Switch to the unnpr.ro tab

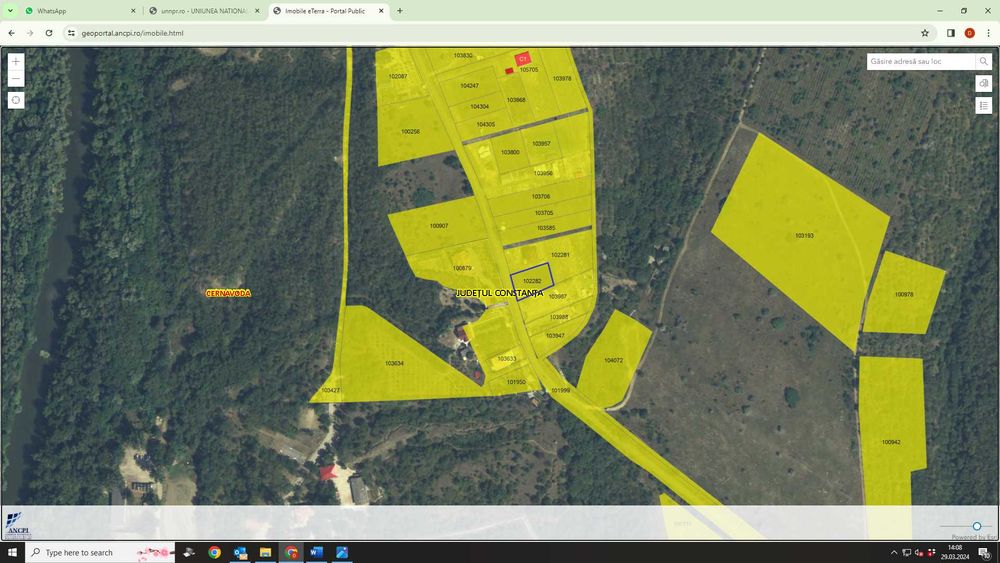click(x=203, y=11)
